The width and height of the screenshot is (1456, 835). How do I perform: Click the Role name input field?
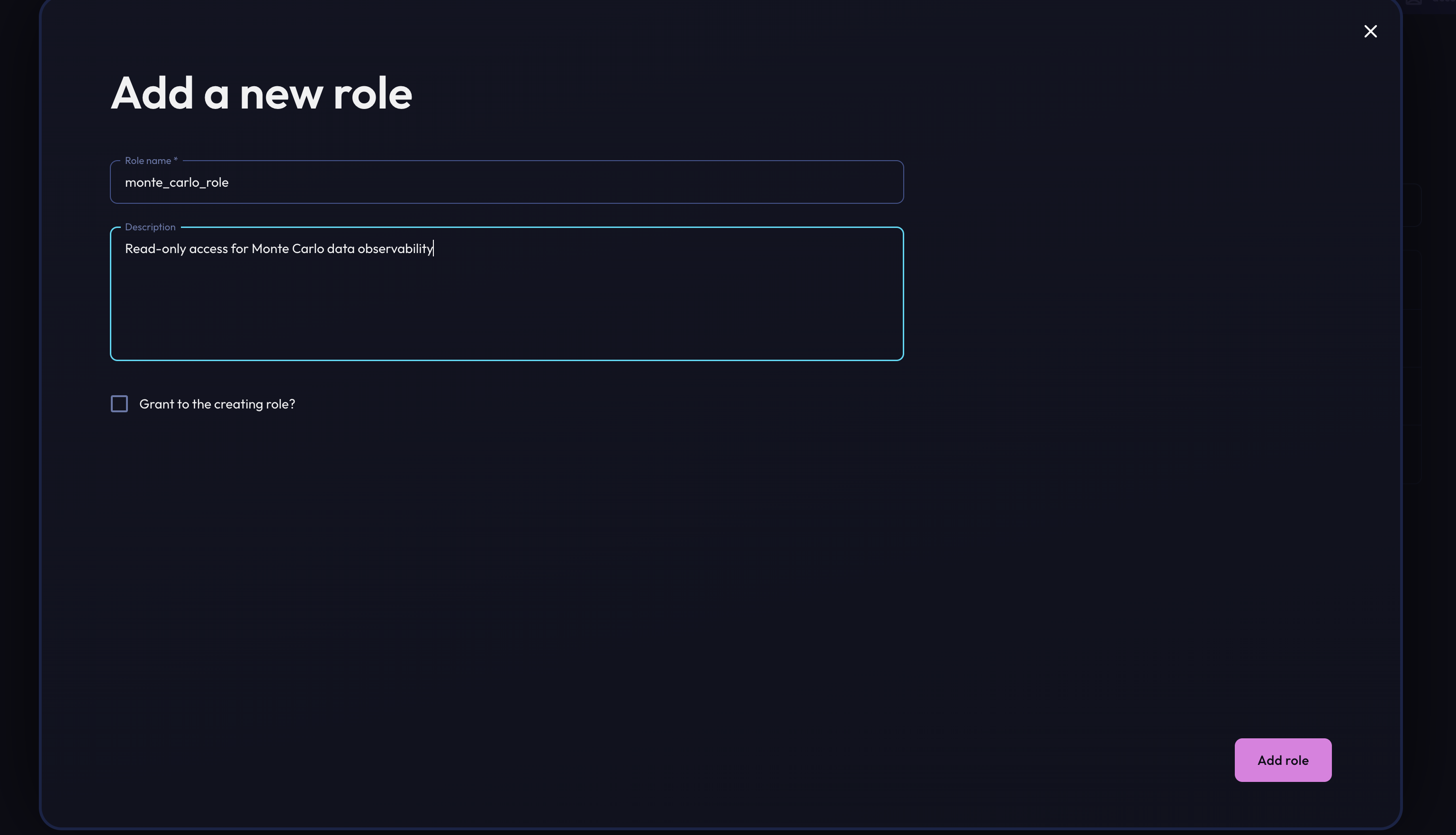coord(506,182)
